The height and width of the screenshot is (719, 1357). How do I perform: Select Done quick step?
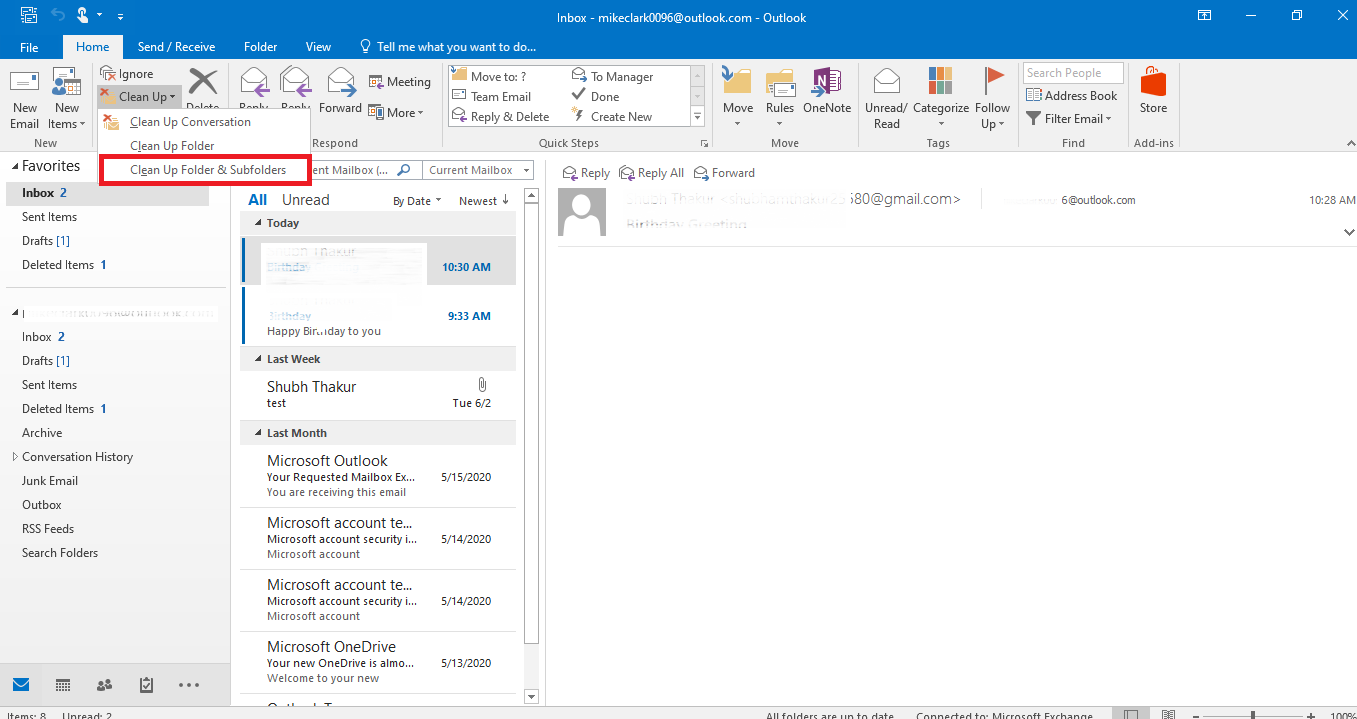(x=596, y=96)
